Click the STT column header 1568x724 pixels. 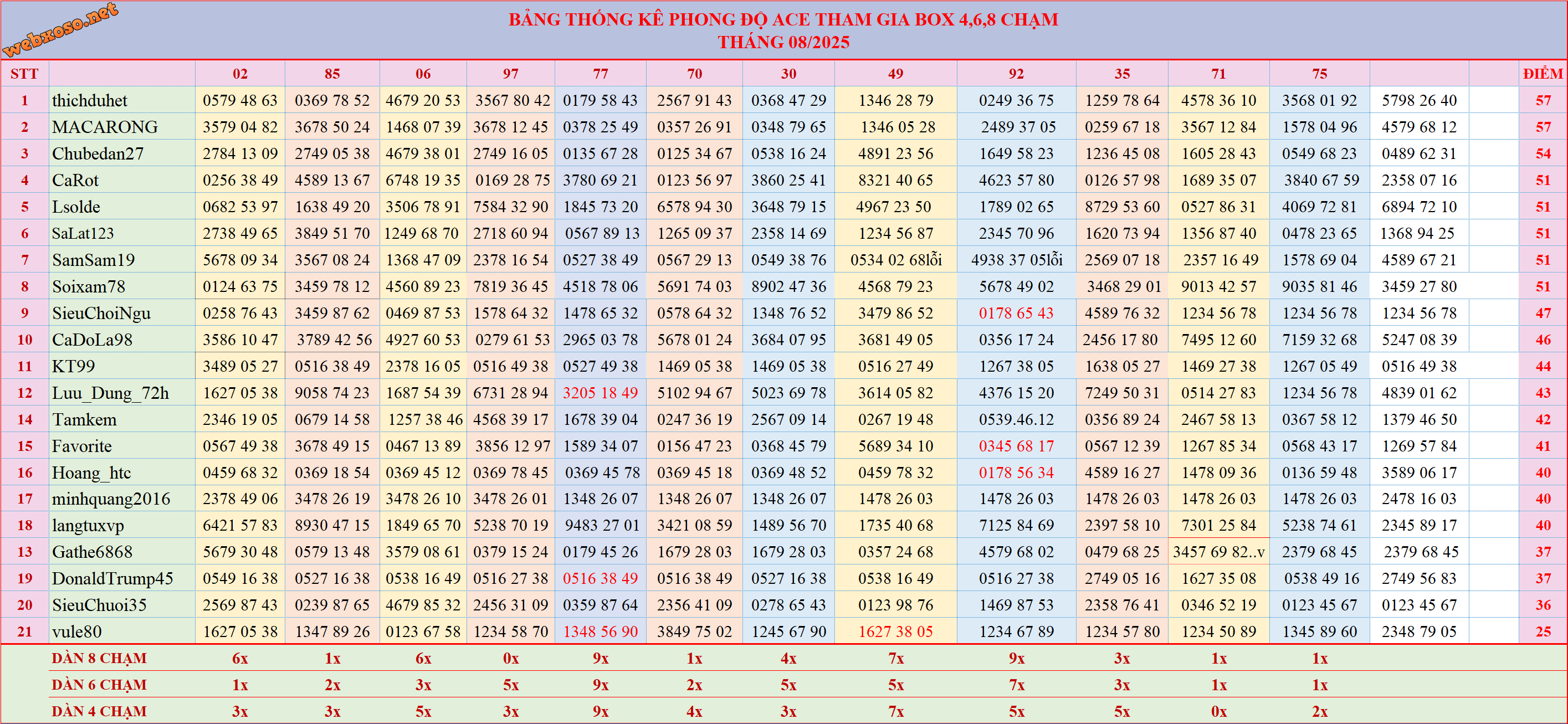click(x=24, y=74)
